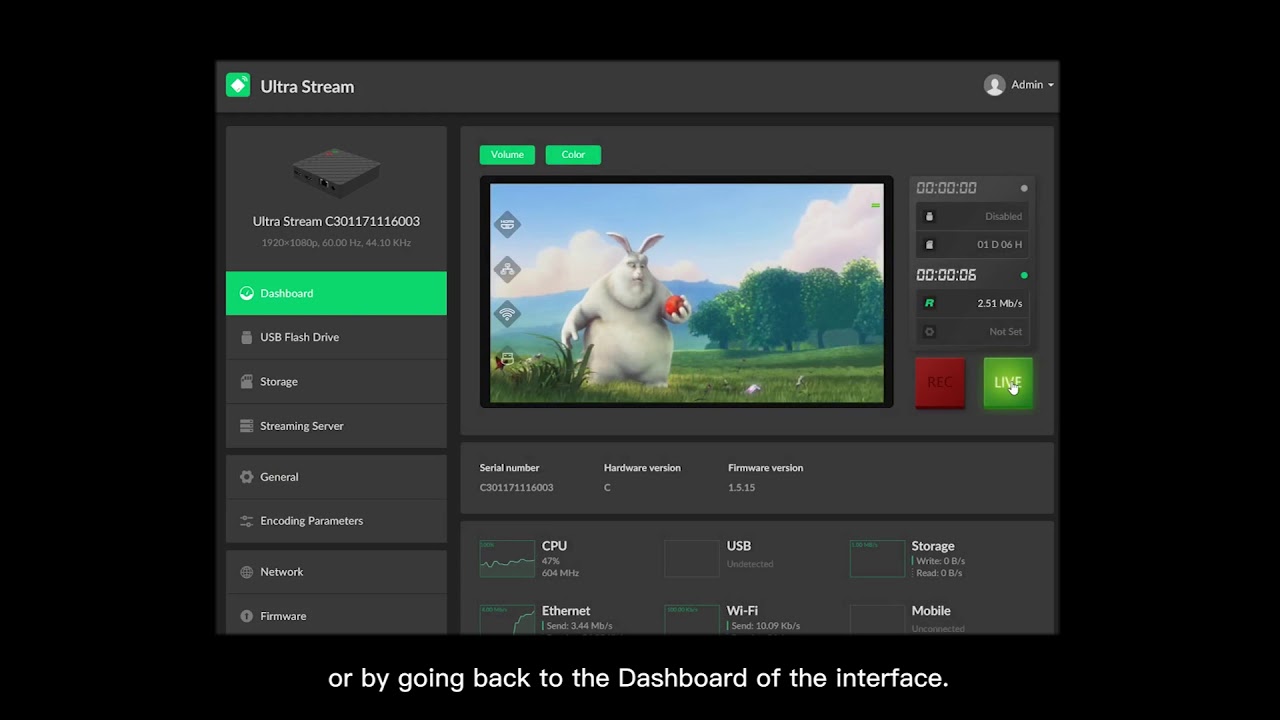Screen dimensions: 1280x720
Task: Click the Not Set status text
Action: 1006,332
